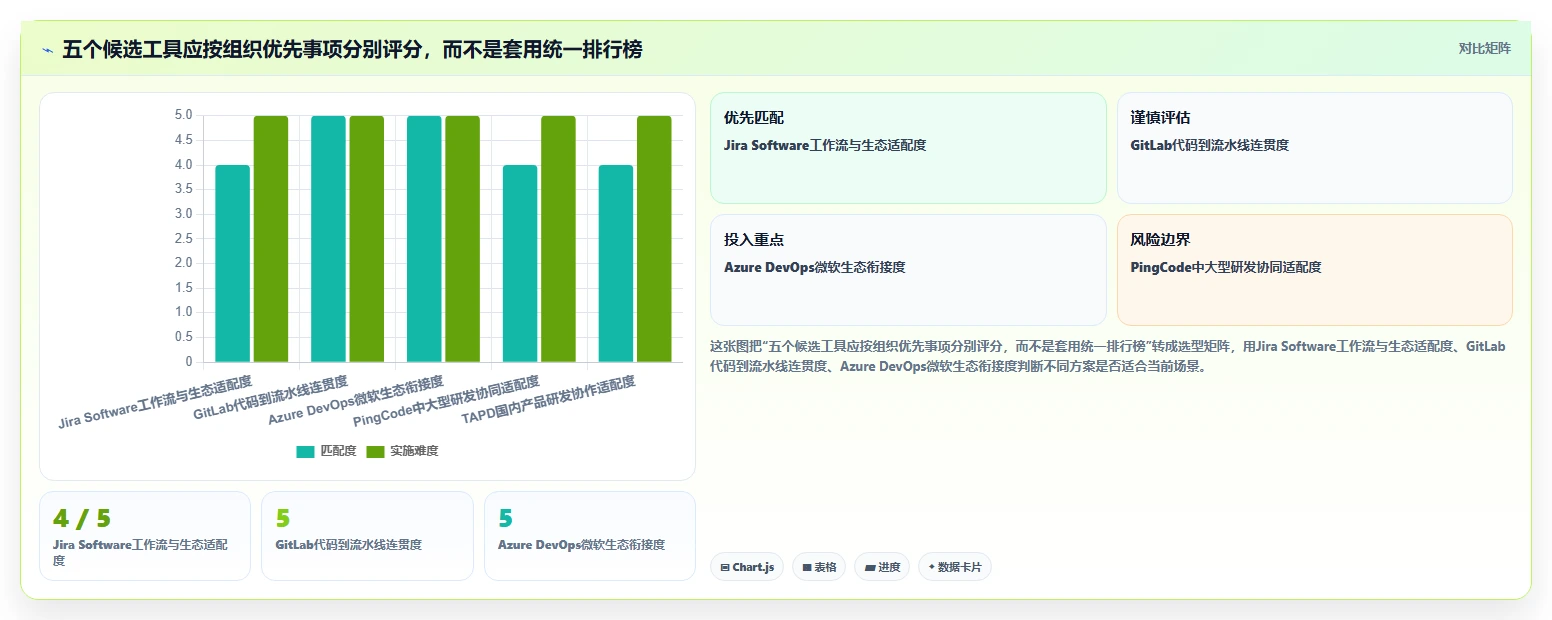The width and height of the screenshot is (1552, 620).
Task: Click the green 实施难度 legend color box
Action: (x=375, y=452)
